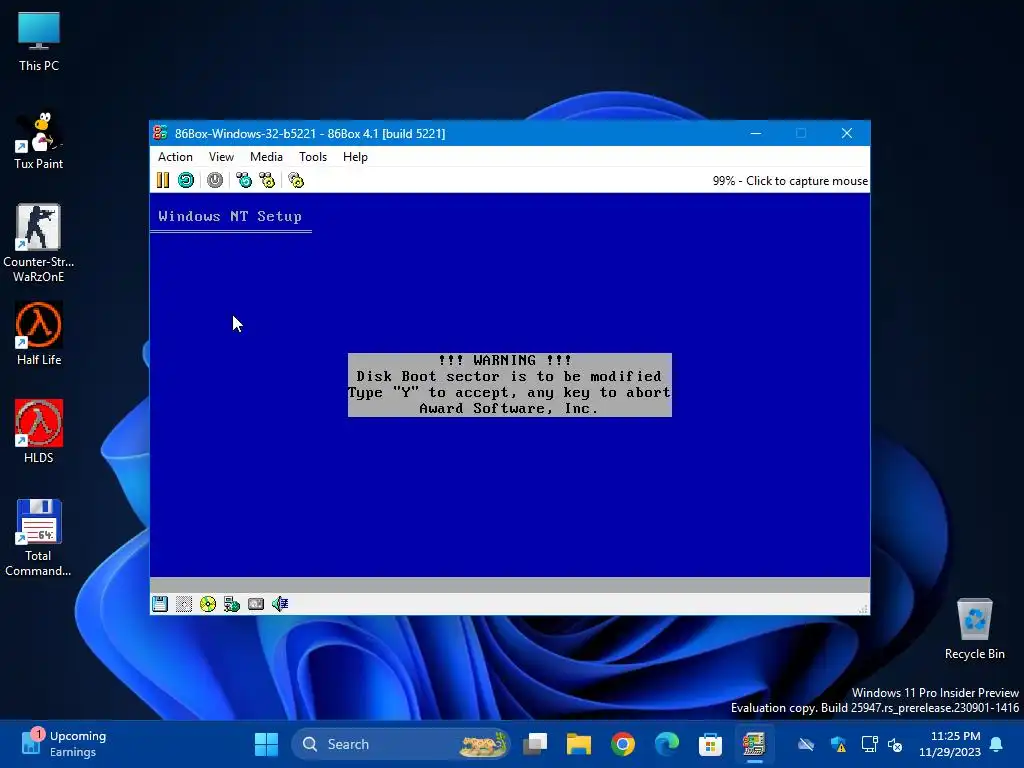The width and height of the screenshot is (1024, 768).
Task: Click the network status bar icon
Action: (x=232, y=604)
